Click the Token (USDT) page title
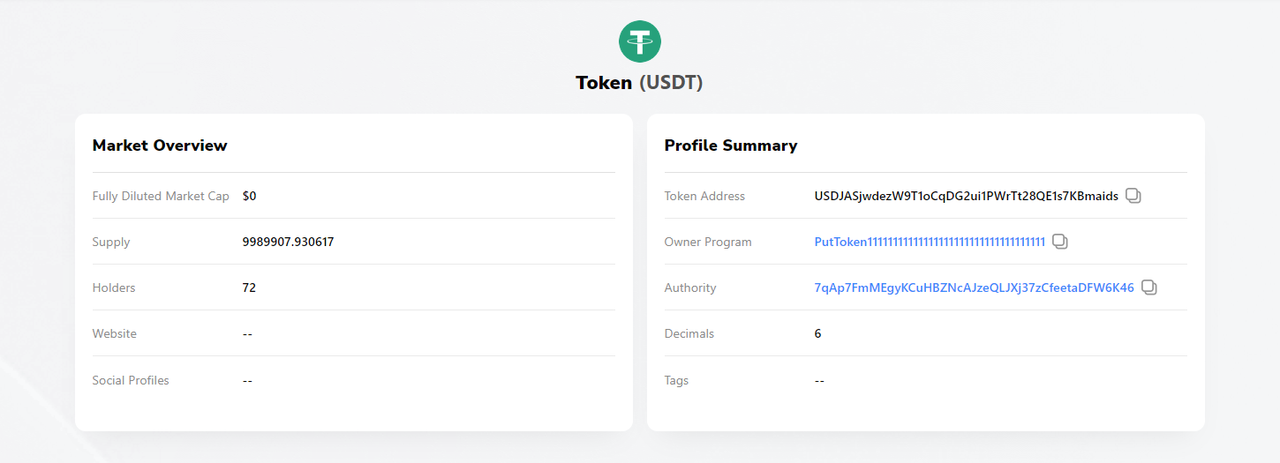This screenshot has height=463, width=1280. (x=639, y=83)
